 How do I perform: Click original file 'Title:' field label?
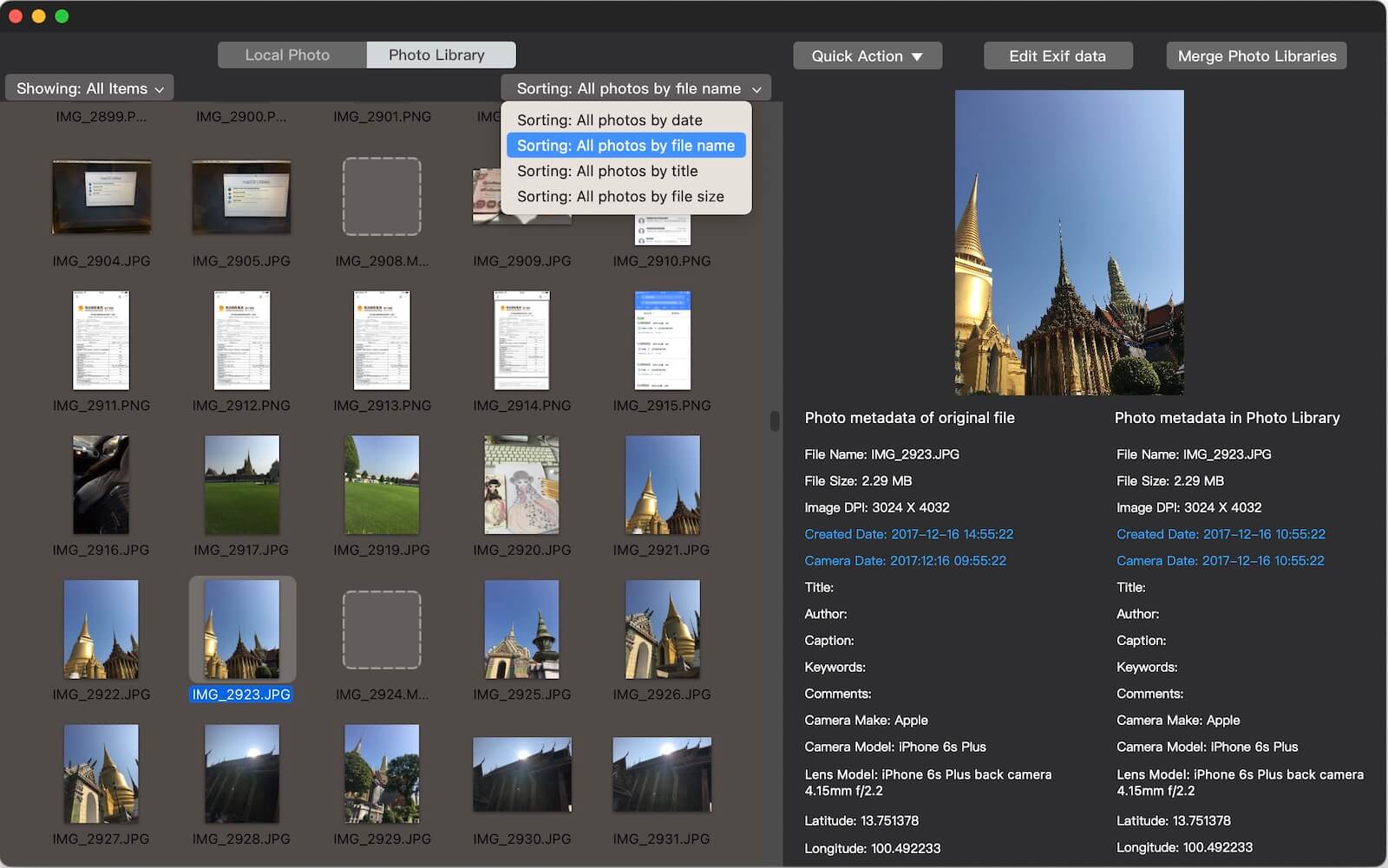point(819,587)
